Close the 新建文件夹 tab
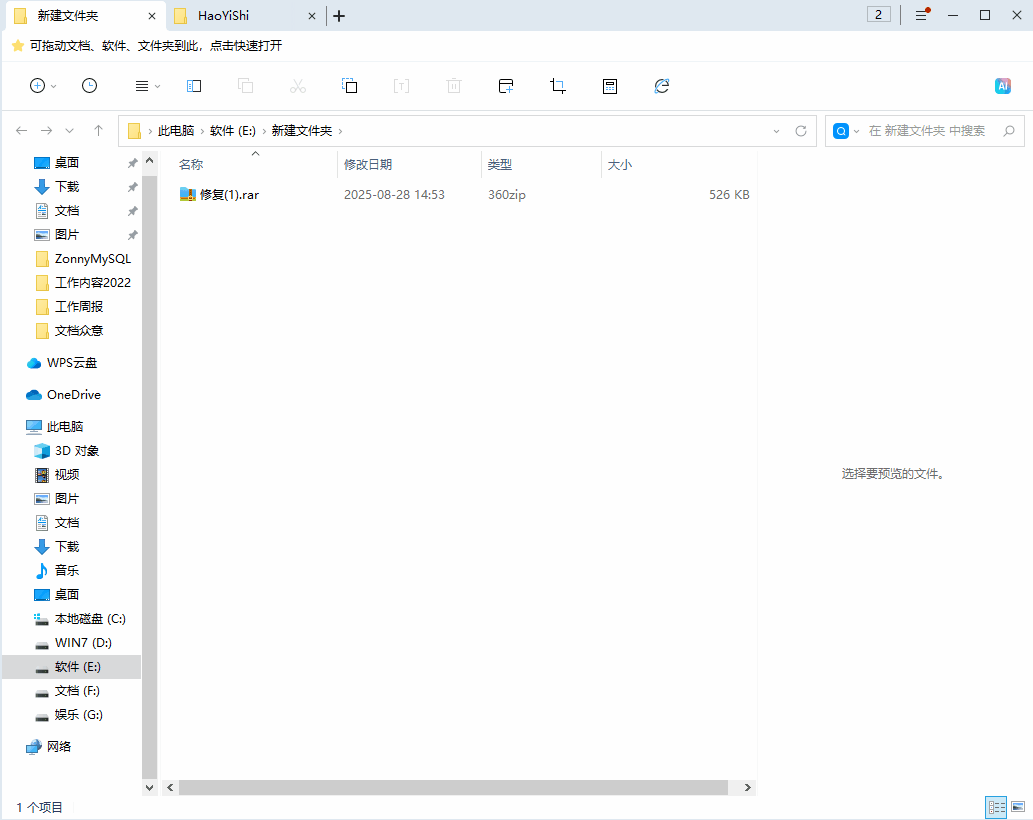The image size is (1033, 820). coord(152,16)
